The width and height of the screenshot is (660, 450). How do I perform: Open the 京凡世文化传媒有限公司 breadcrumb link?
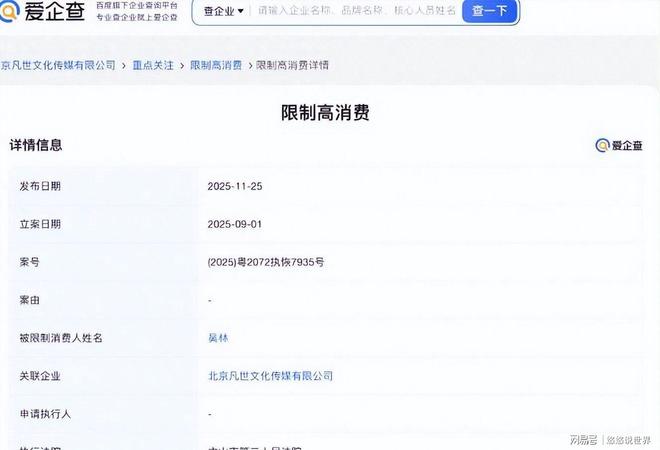click(58, 65)
